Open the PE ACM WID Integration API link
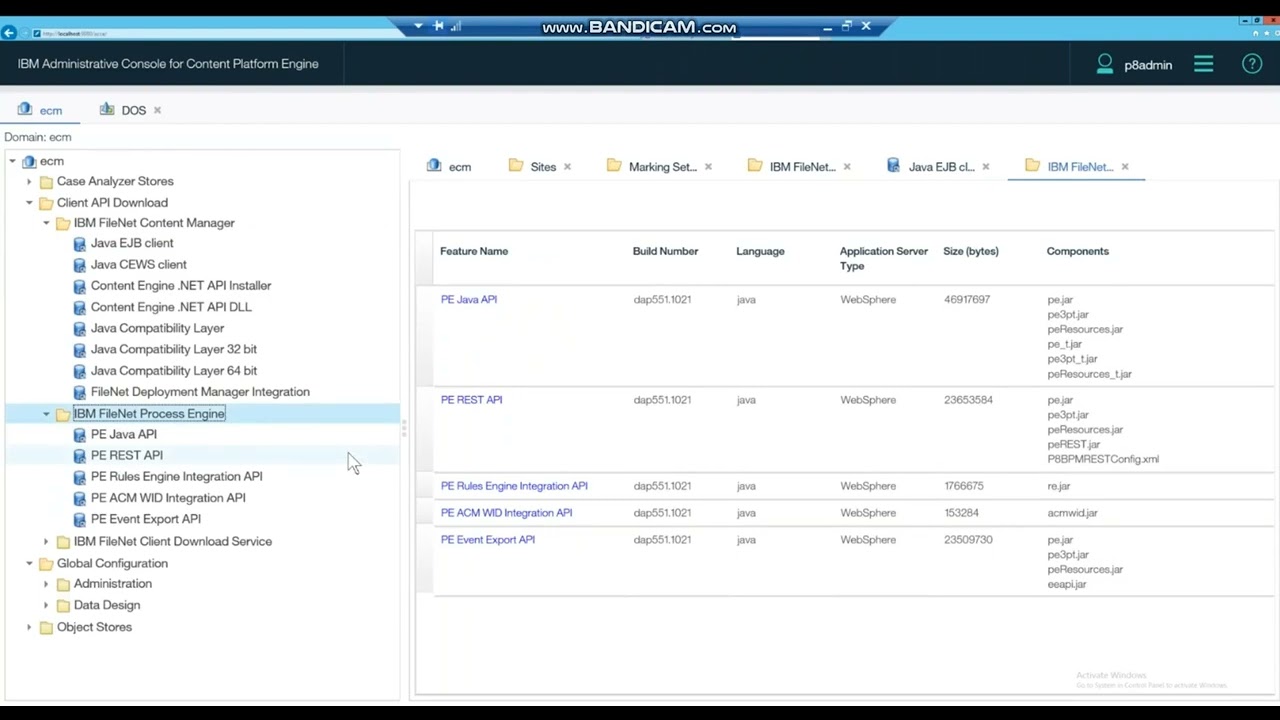1280x720 pixels. point(506,513)
